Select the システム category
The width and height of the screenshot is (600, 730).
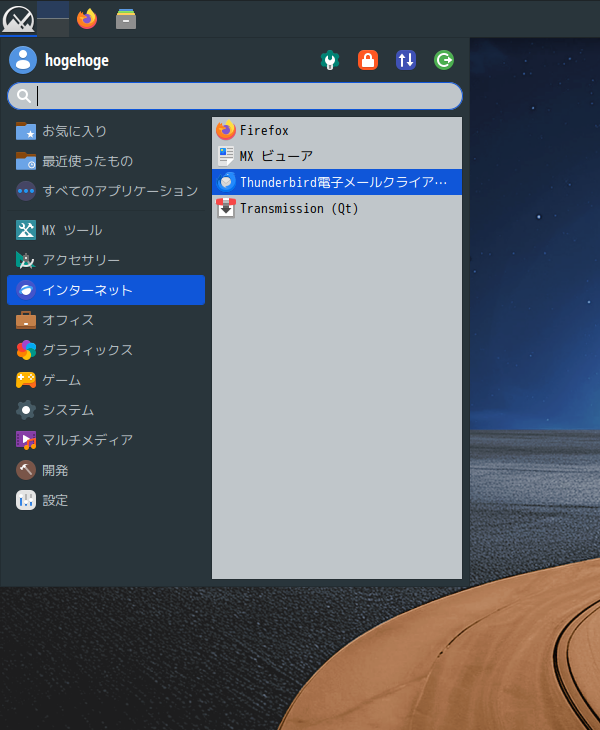coord(106,410)
